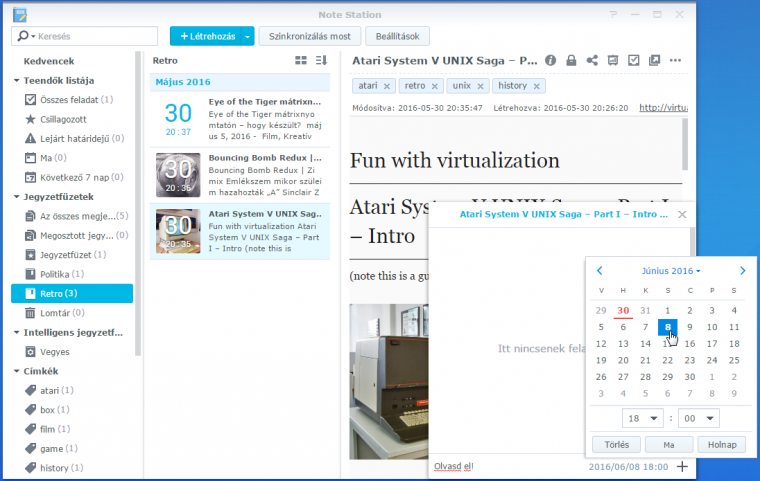Viewport: 760px width, 481px height.
Task: Select Atari System V UNIX Saga note in list
Action: pos(240,231)
